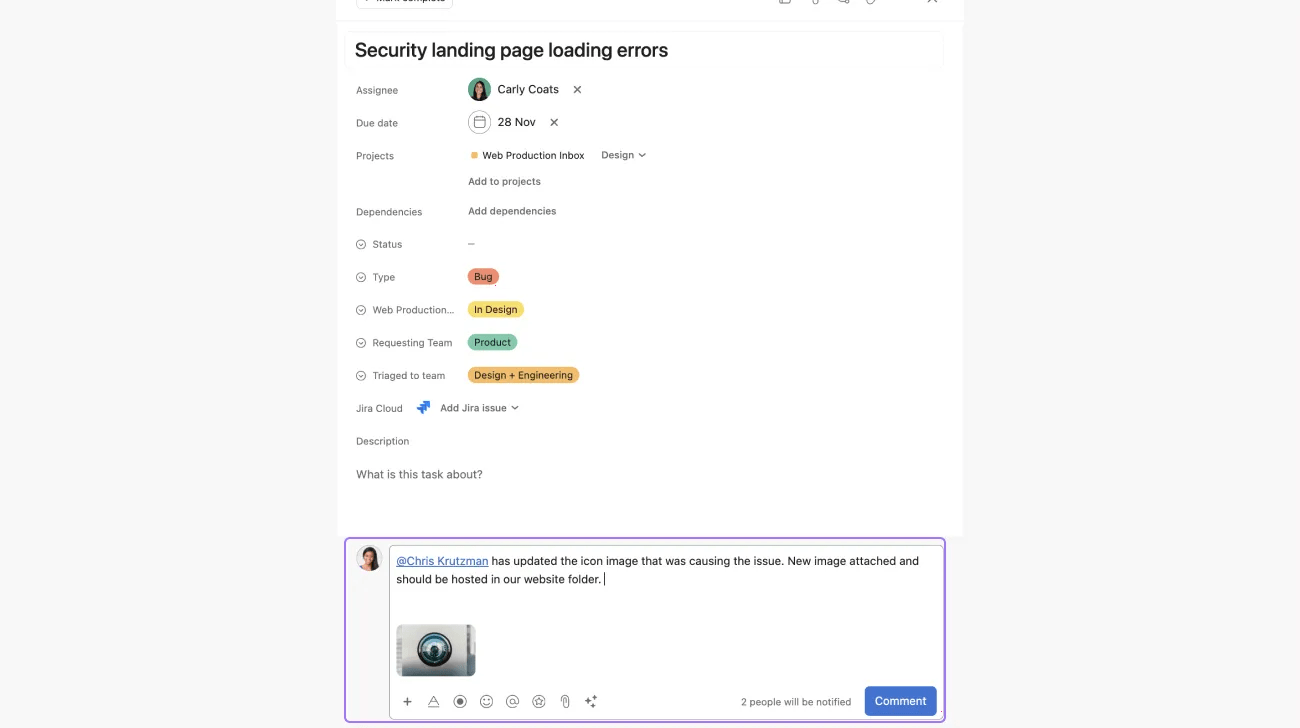The image size is (1300, 728).
Task: Attach a file using the top toolbar paperclip
Action: point(815,3)
